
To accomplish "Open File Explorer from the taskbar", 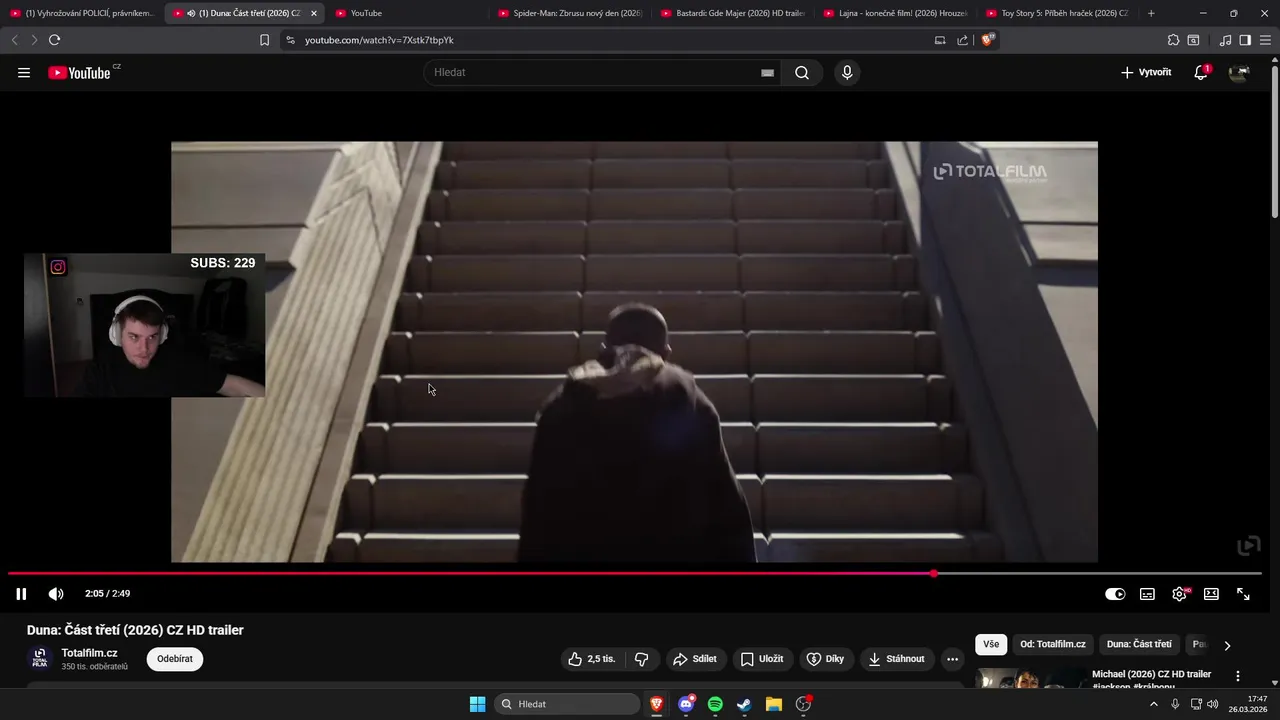I will click(x=774, y=704).
